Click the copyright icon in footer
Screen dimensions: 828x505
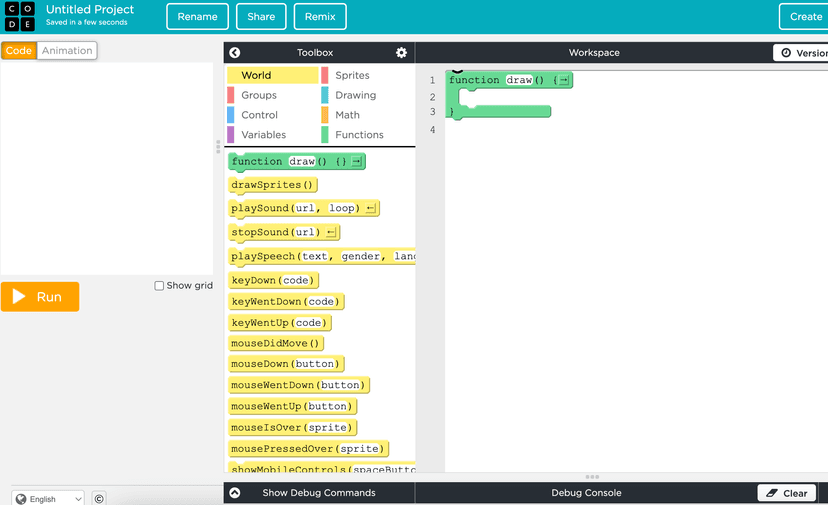tap(99, 498)
